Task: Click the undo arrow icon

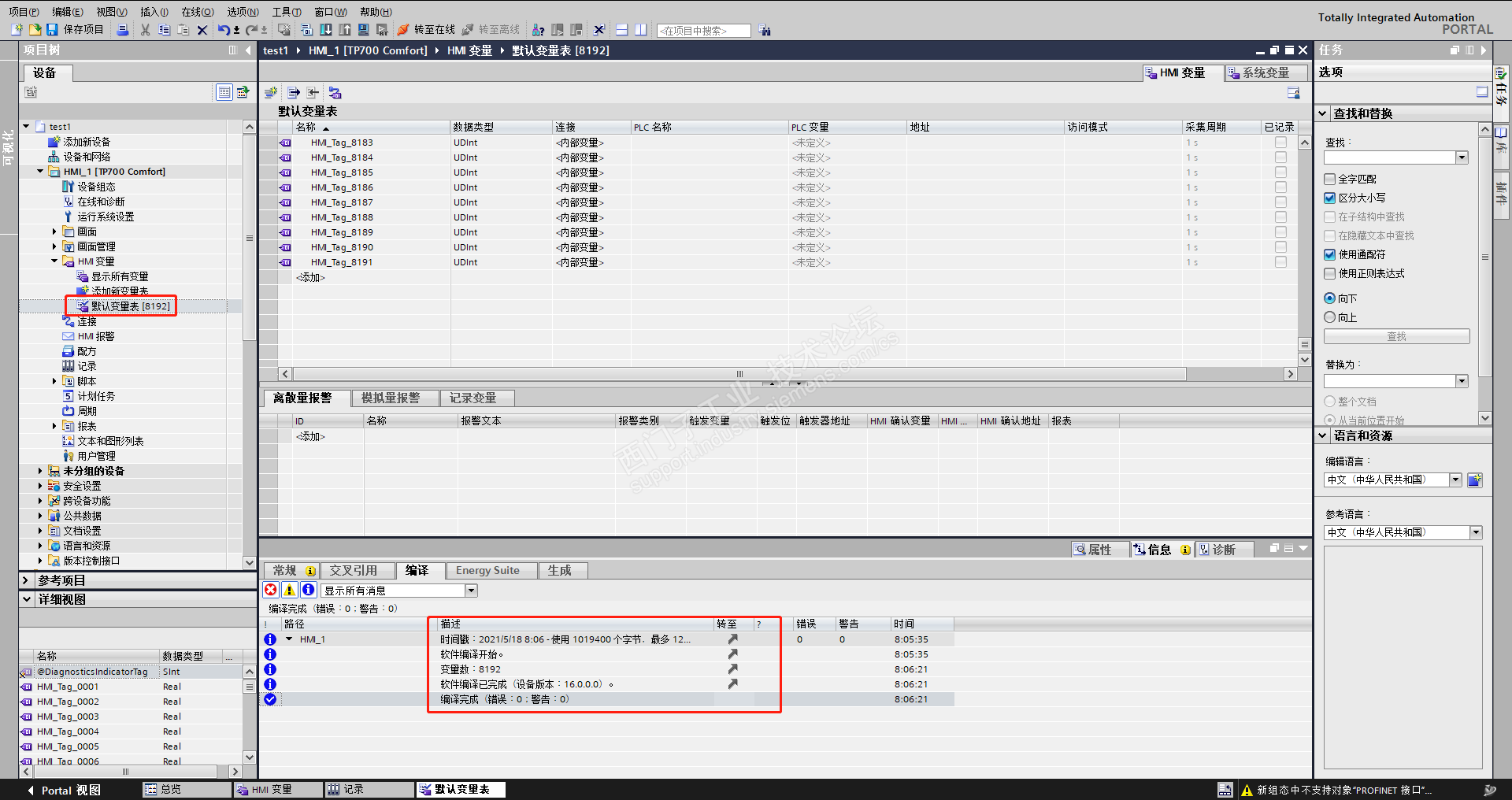Action: click(x=224, y=30)
